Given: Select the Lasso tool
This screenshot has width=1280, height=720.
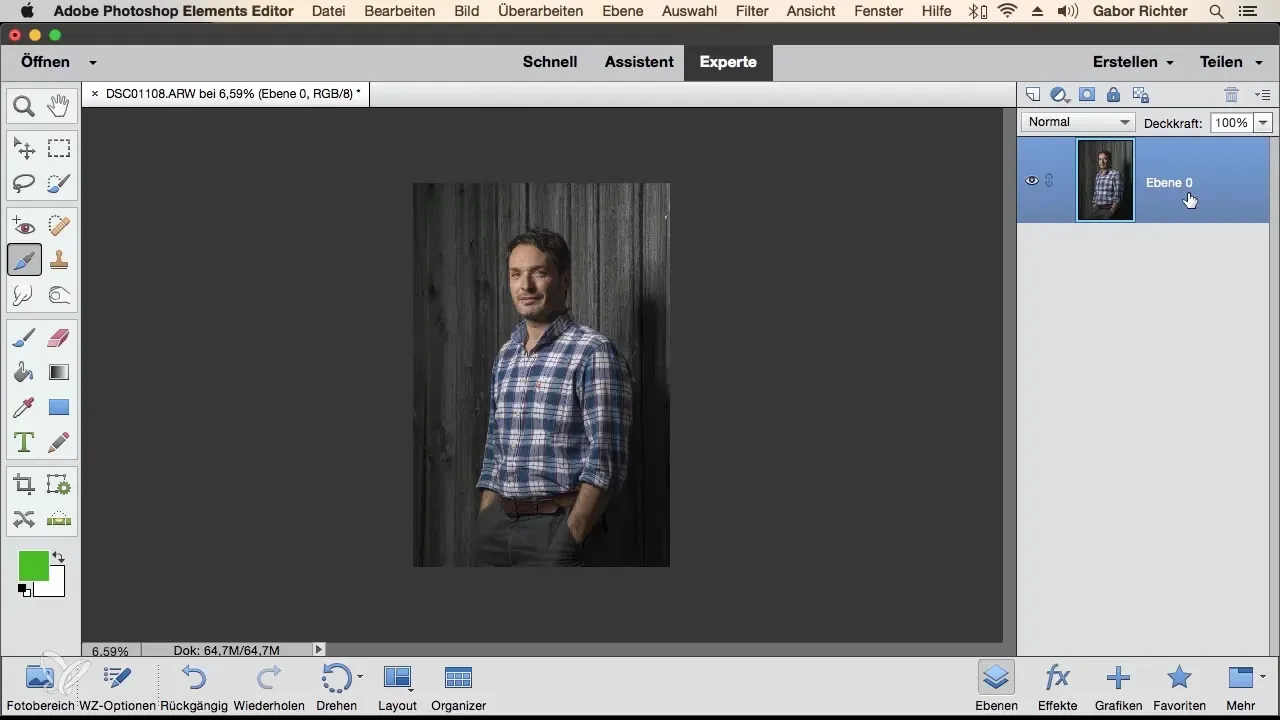Looking at the screenshot, I should click(24, 183).
